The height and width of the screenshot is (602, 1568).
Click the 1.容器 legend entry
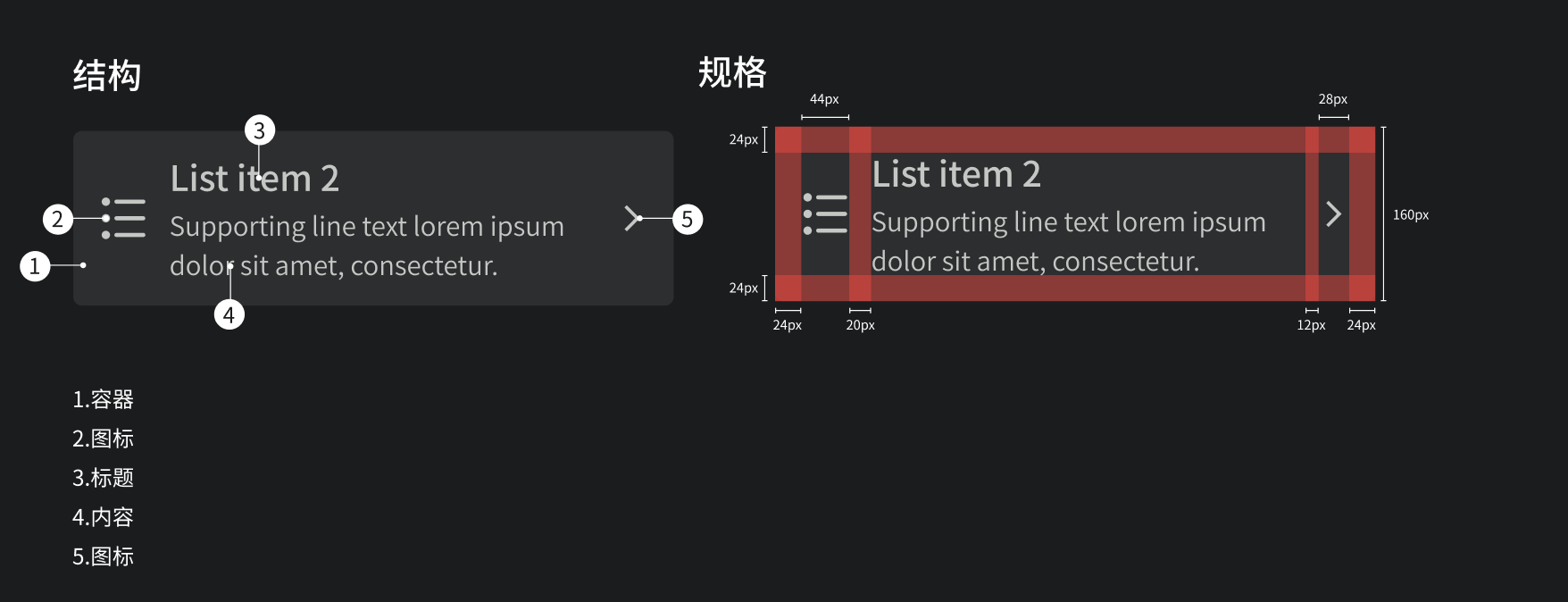pyautogui.click(x=103, y=399)
